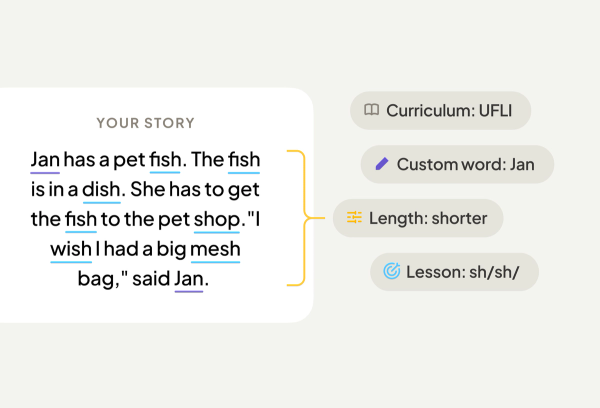Click the underlined fish in first line
The height and width of the screenshot is (408, 600).
point(164,160)
